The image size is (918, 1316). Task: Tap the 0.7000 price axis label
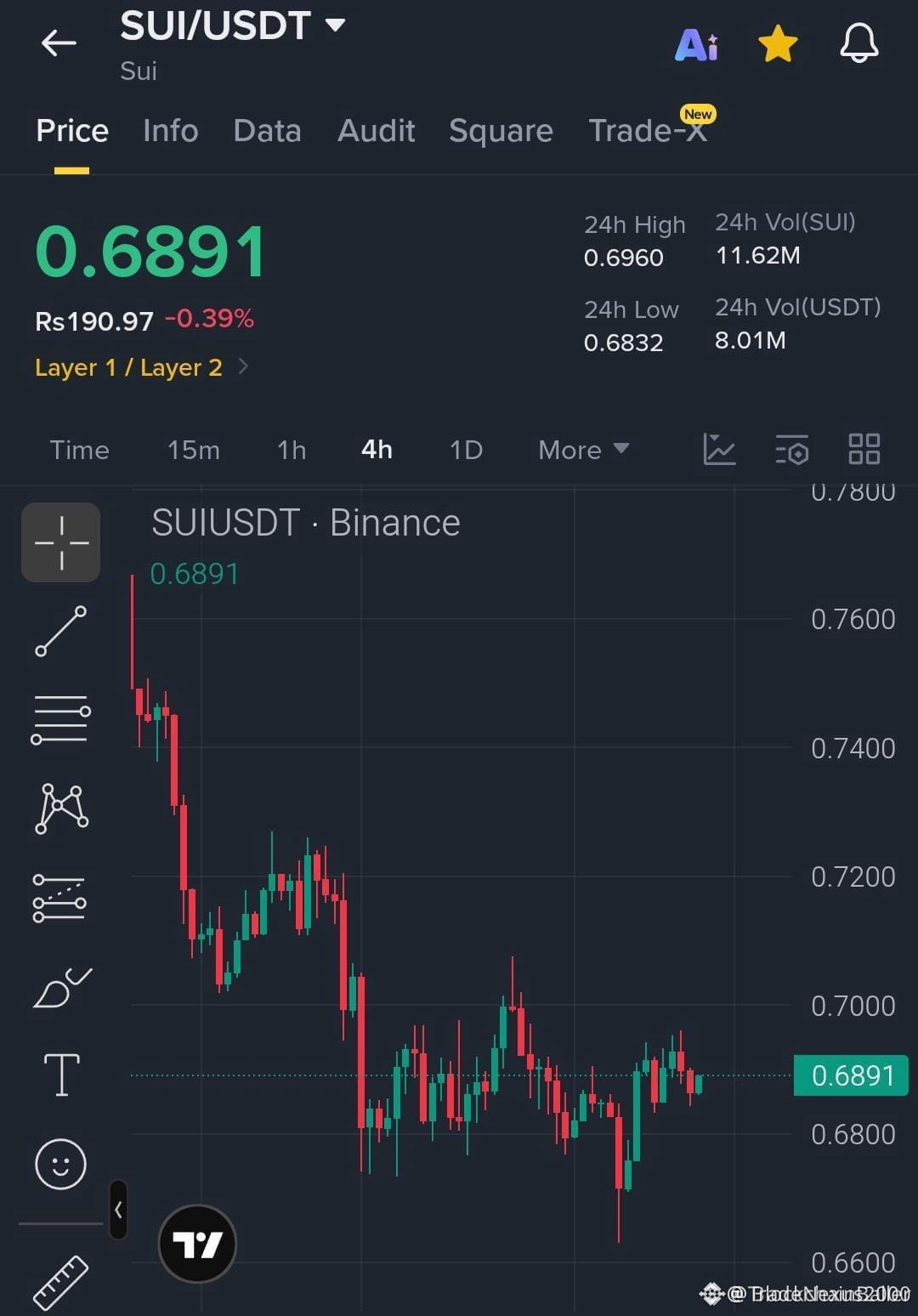tap(853, 1006)
